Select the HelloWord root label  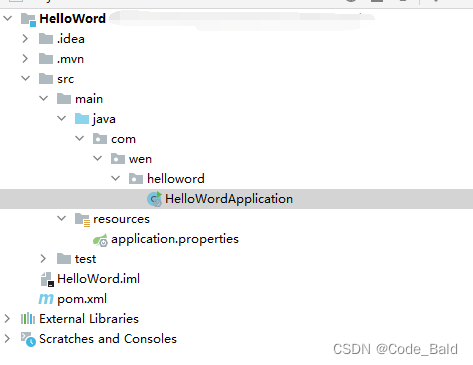[72, 19]
